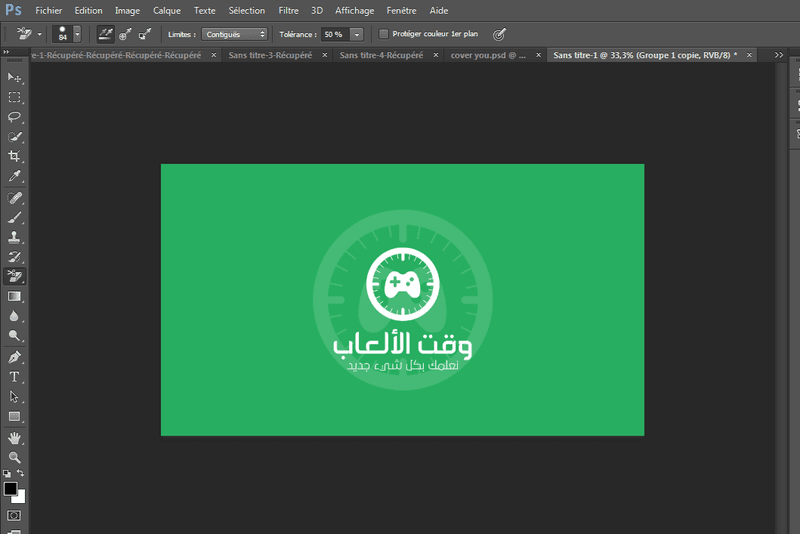
Task: Select the Eyedropper tool
Action: (14, 176)
